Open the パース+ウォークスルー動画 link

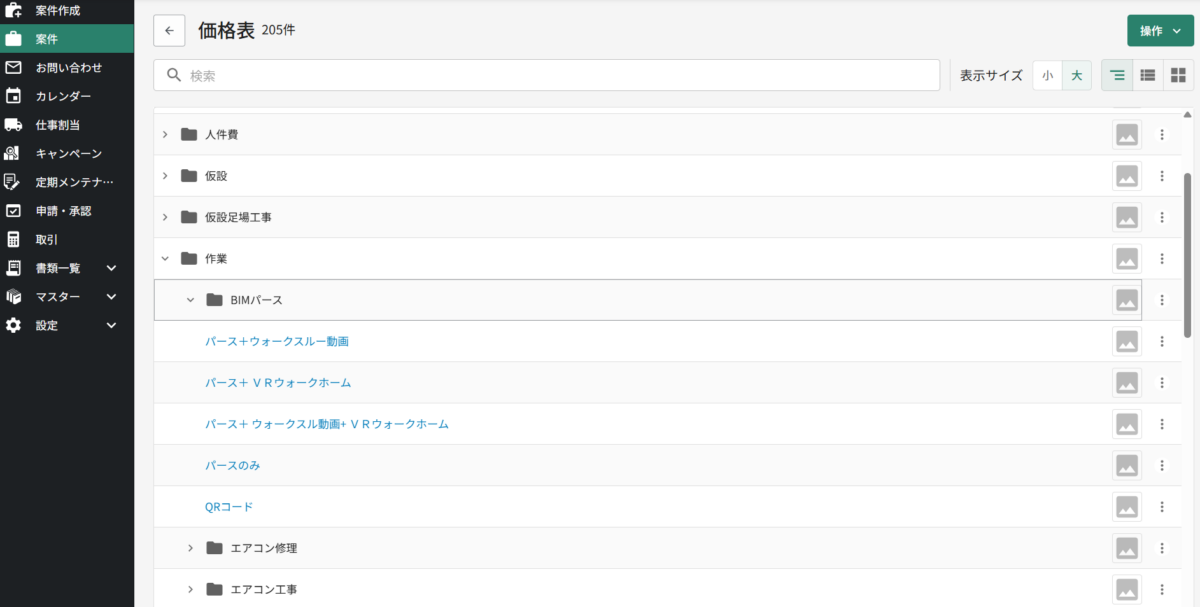click(277, 342)
